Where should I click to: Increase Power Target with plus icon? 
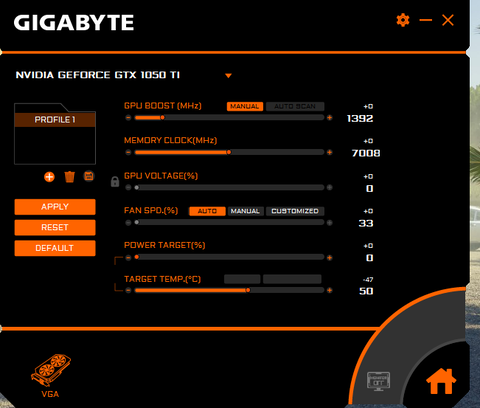click(330, 258)
